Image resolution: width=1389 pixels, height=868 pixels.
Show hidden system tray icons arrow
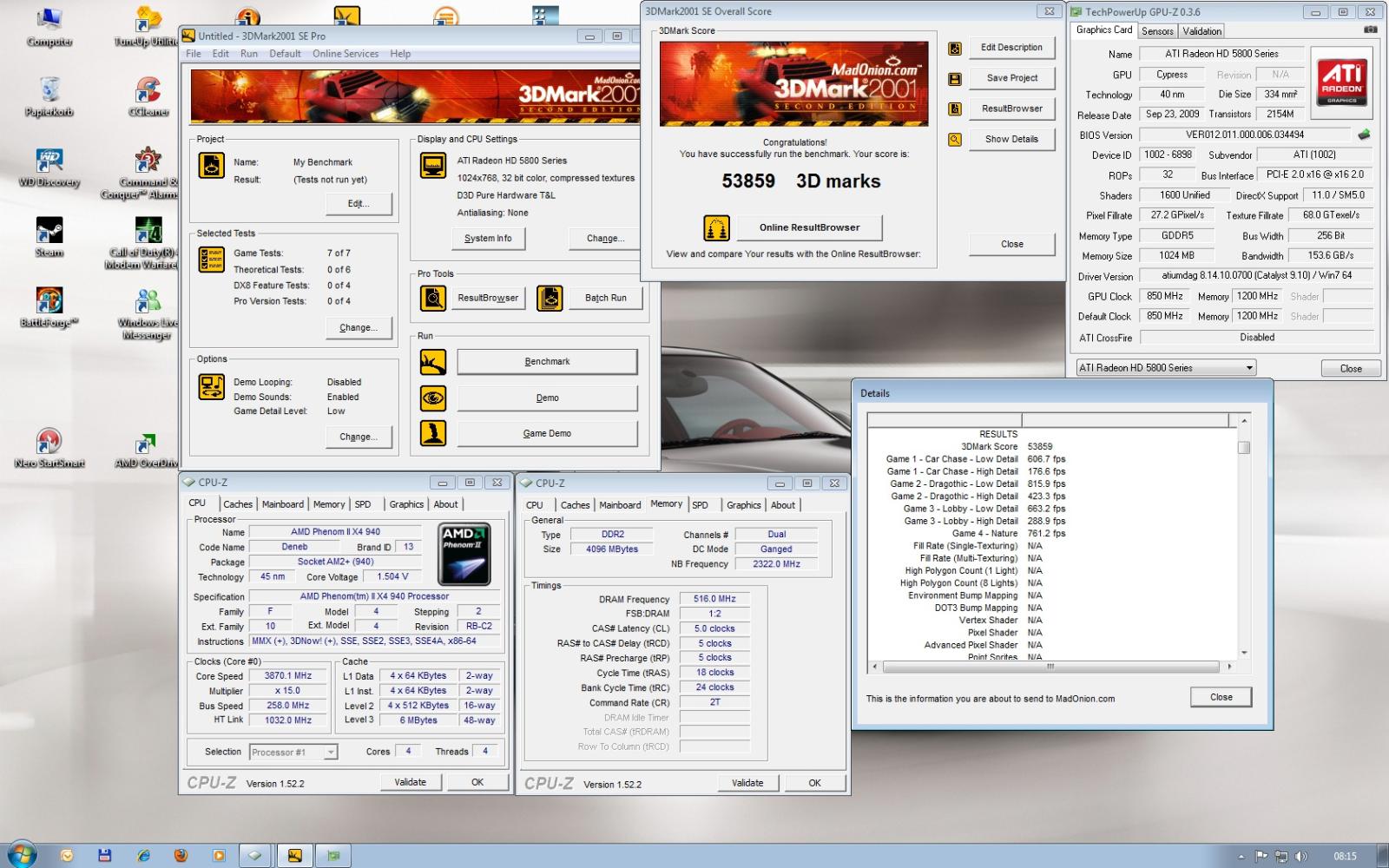tap(1242, 857)
